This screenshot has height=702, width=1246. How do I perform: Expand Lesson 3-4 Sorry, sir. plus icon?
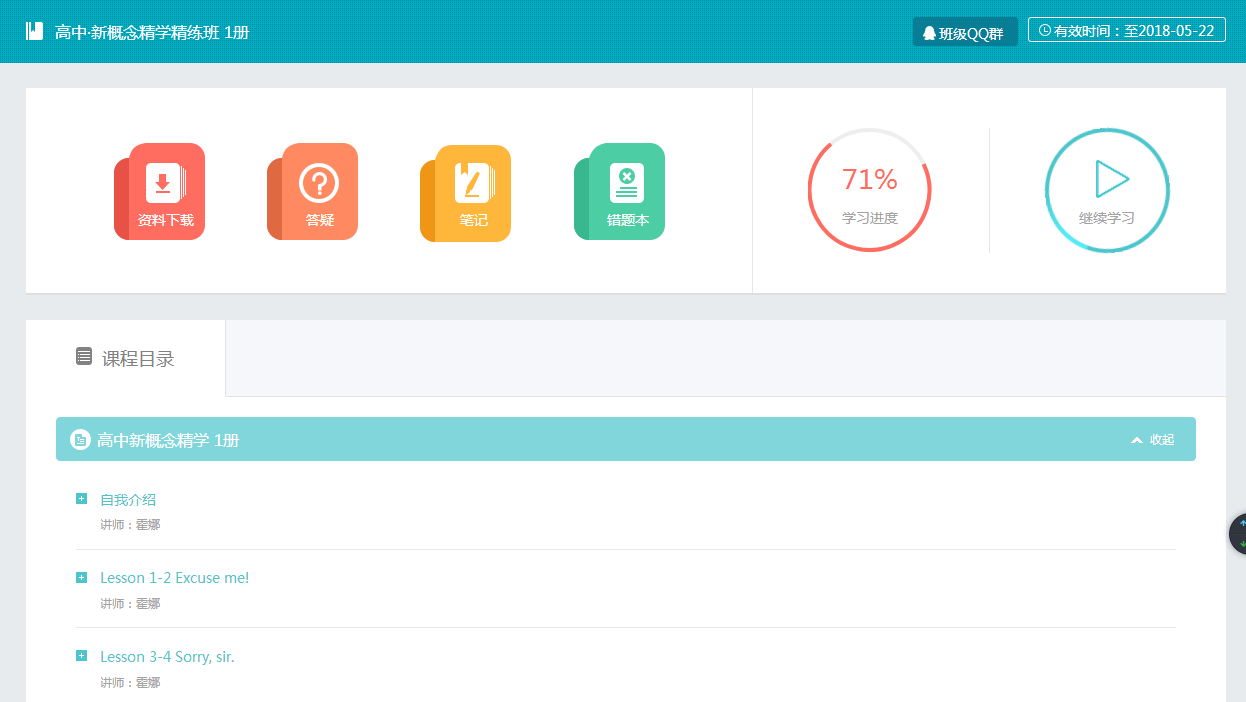(81, 656)
